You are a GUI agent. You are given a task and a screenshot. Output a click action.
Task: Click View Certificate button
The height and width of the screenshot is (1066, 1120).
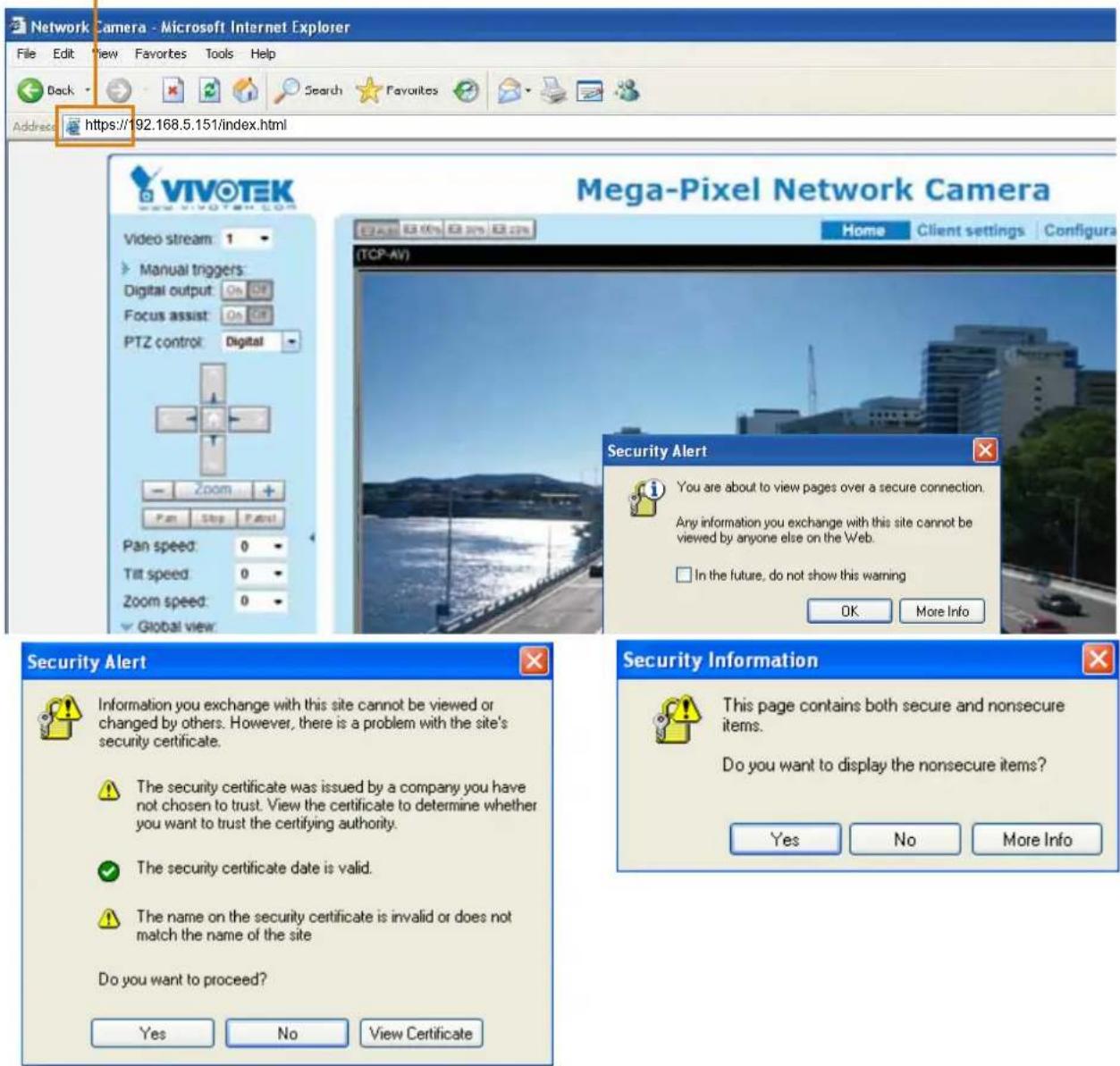421,1033
